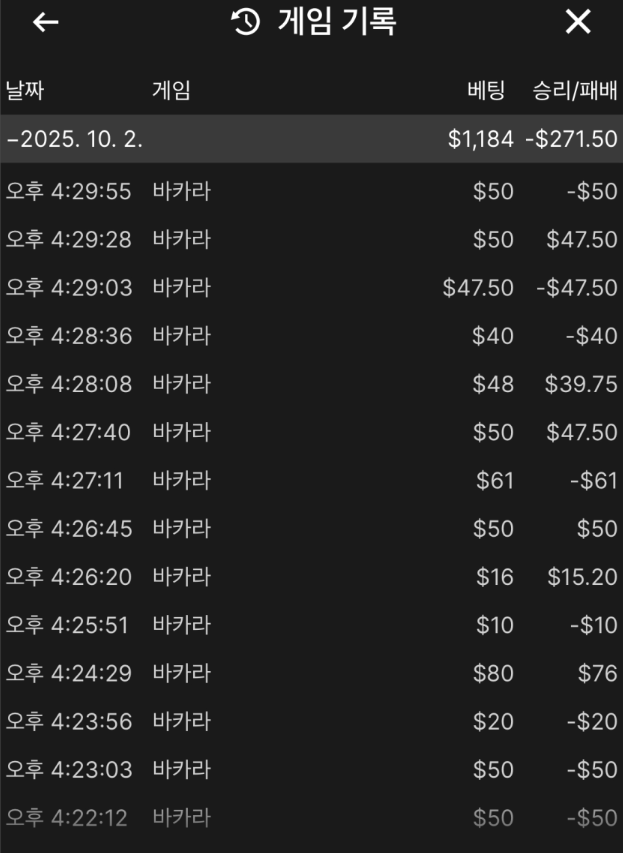Image resolution: width=623 pixels, height=853 pixels.
Task: Open the 오후 4:25:51 baccarat entry
Action: 311,625
